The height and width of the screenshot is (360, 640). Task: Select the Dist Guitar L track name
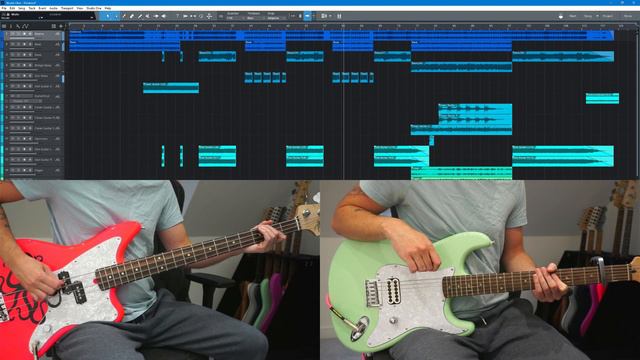tap(43, 149)
